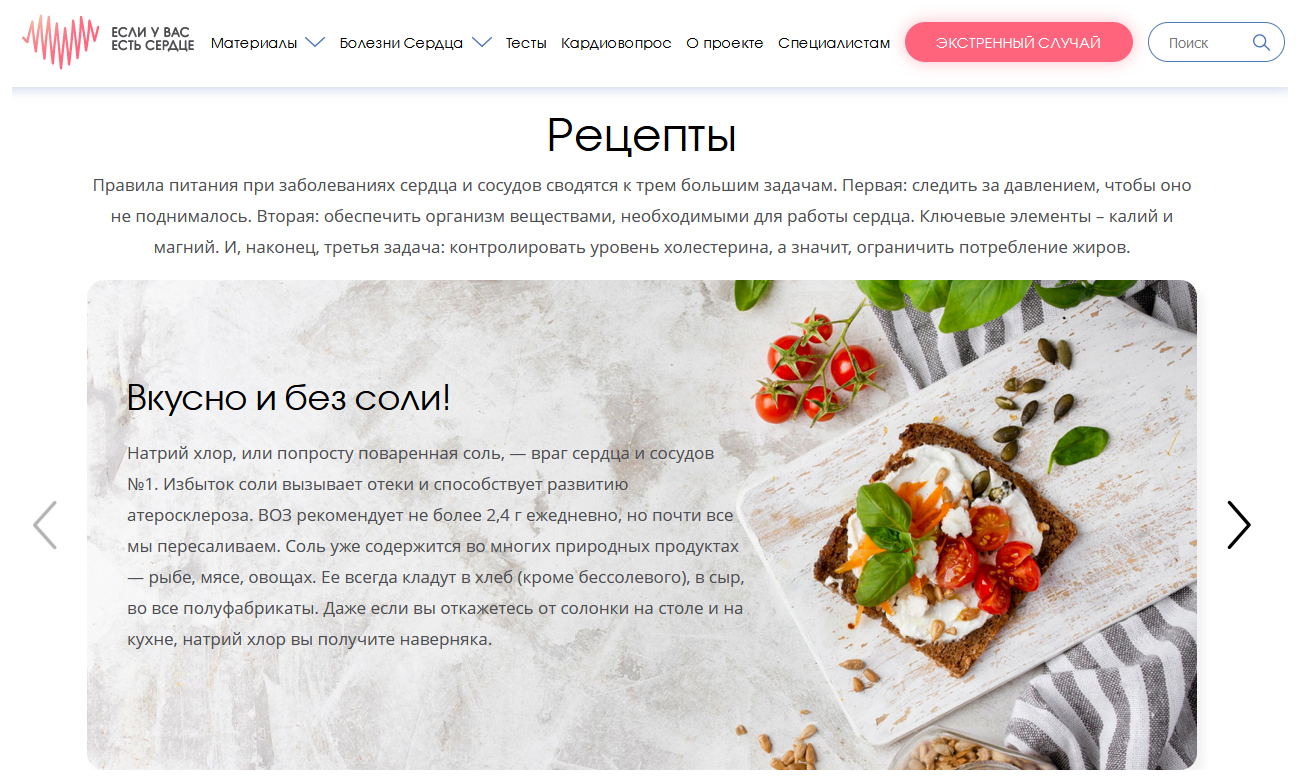Open the О проекте page

pos(725,43)
